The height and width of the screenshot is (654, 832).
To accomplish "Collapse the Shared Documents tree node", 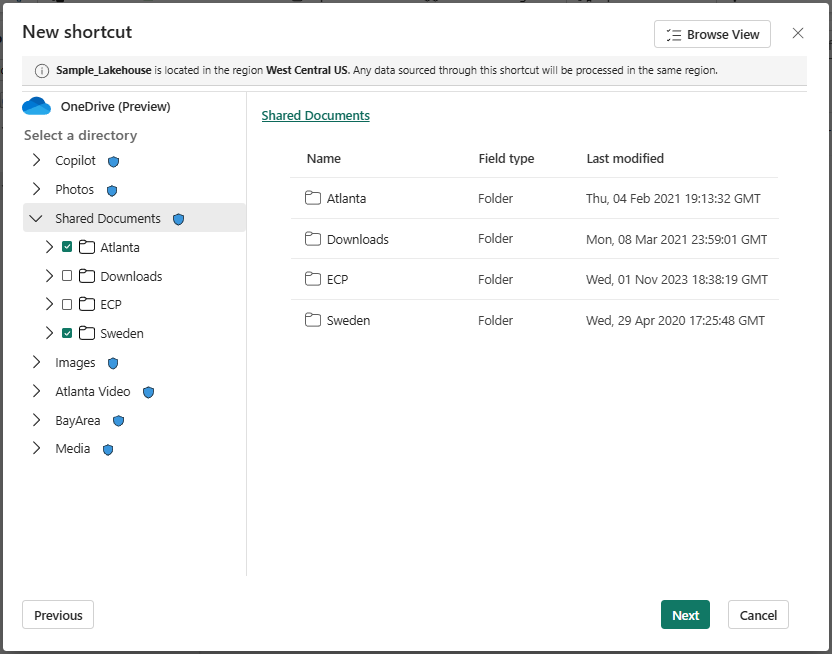I will [x=36, y=218].
